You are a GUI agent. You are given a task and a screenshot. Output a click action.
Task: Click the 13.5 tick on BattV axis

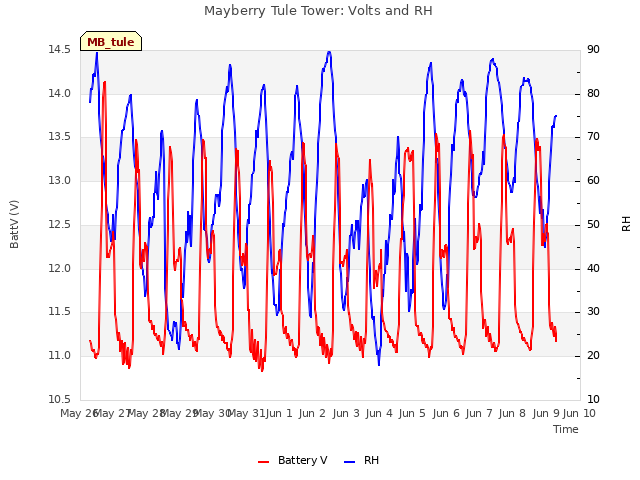59,137
